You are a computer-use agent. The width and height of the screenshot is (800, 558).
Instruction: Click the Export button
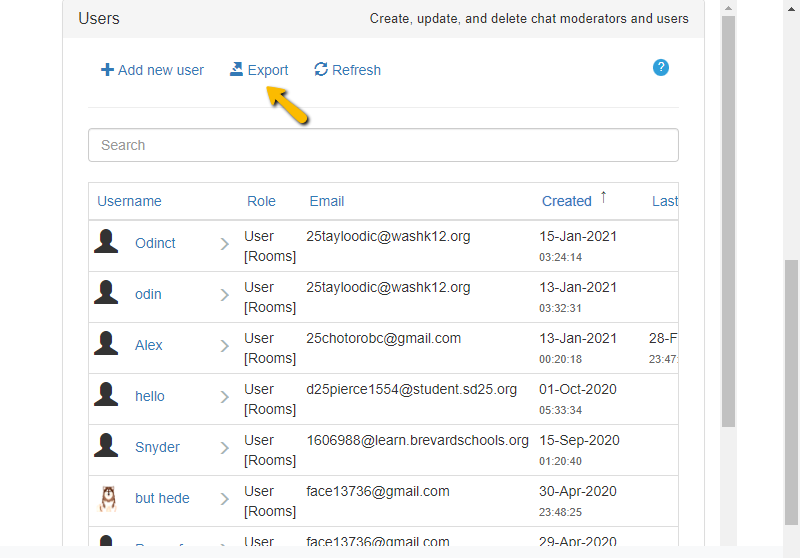[x=259, y=70]
